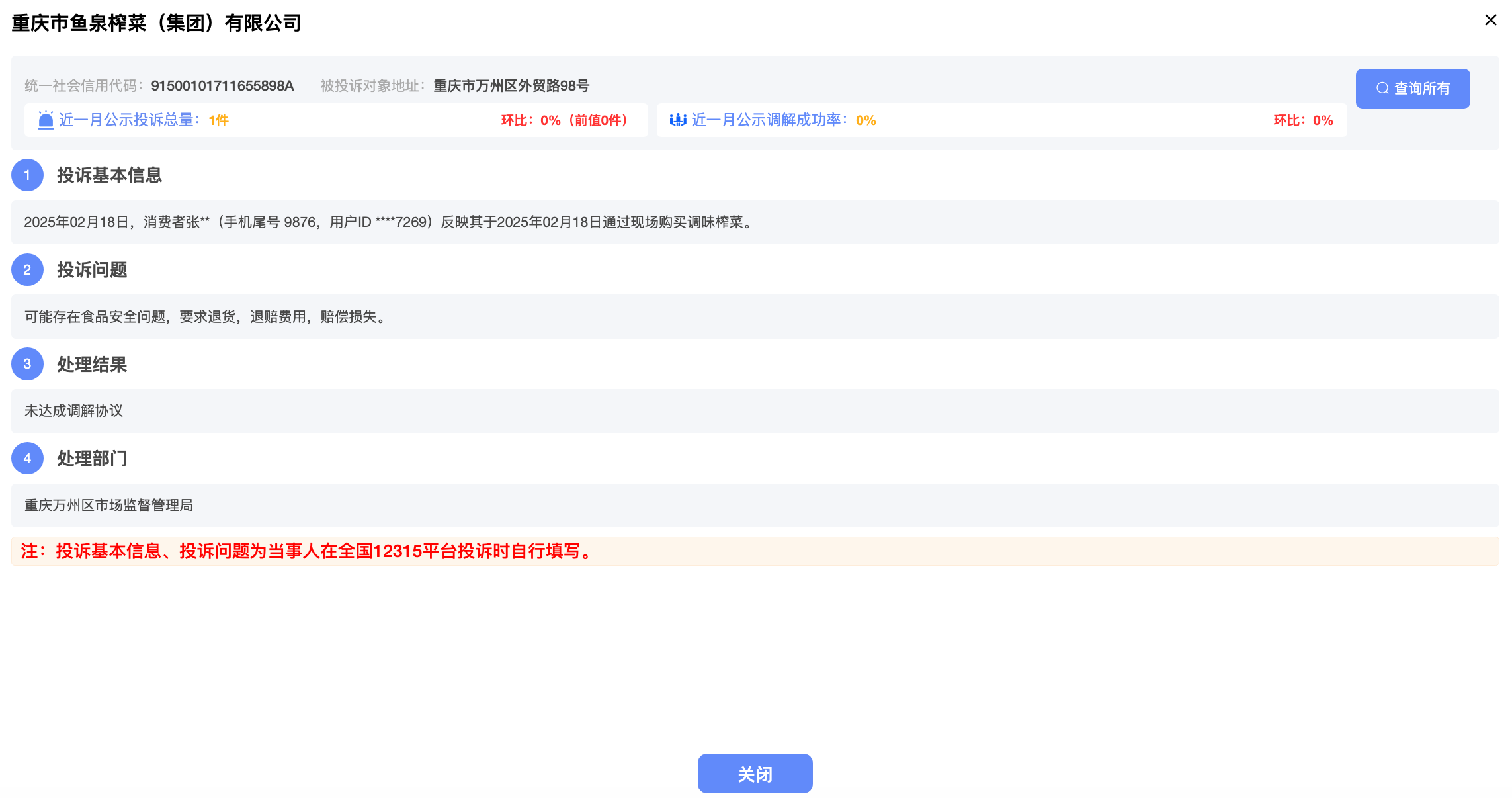Screen dimensions: 1512x798
Task: Click the credit code 91500101711655898A
Action: coord(222,86)
